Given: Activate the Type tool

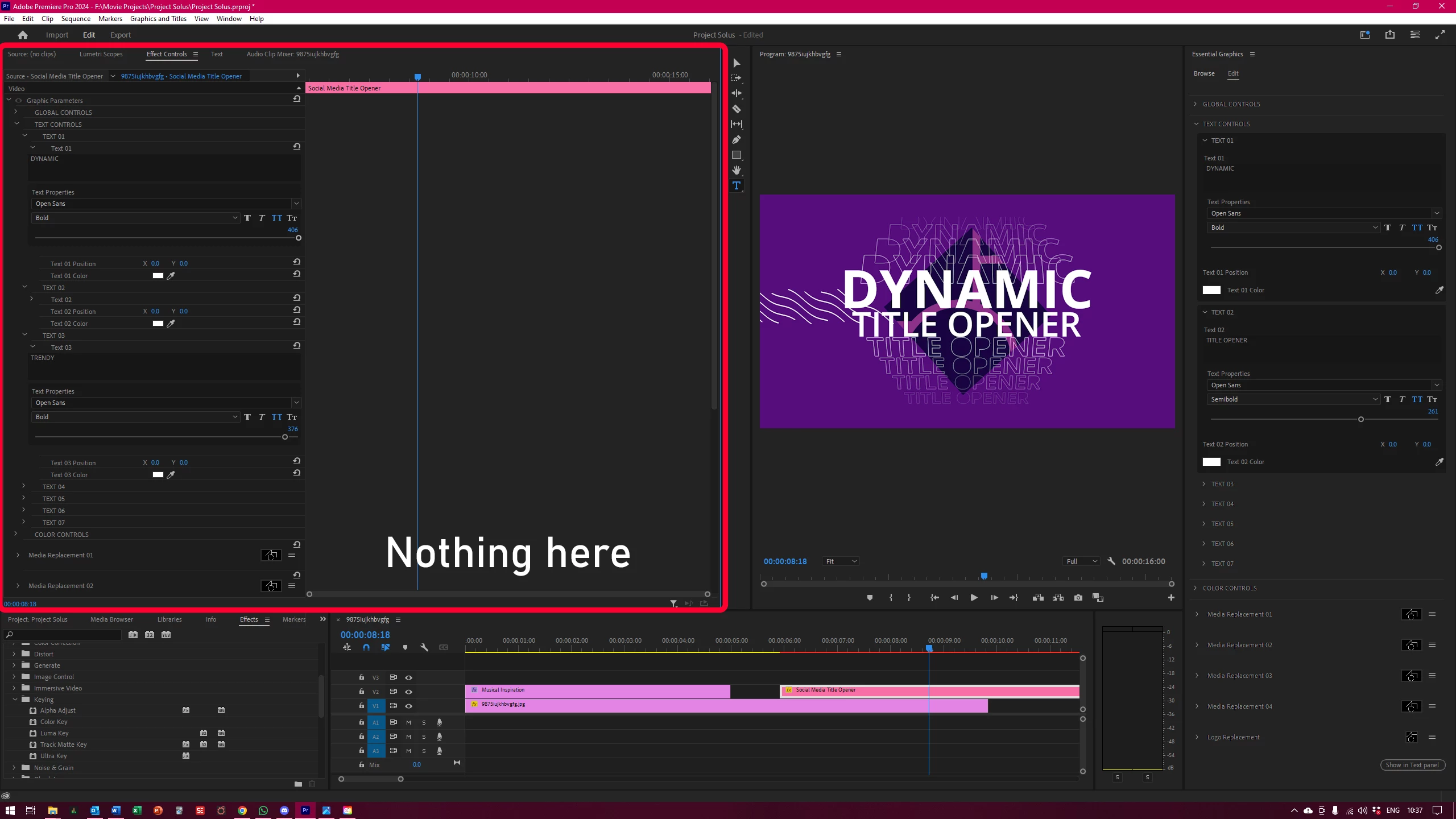Looking at the screenshot, I should pos(737,185).
